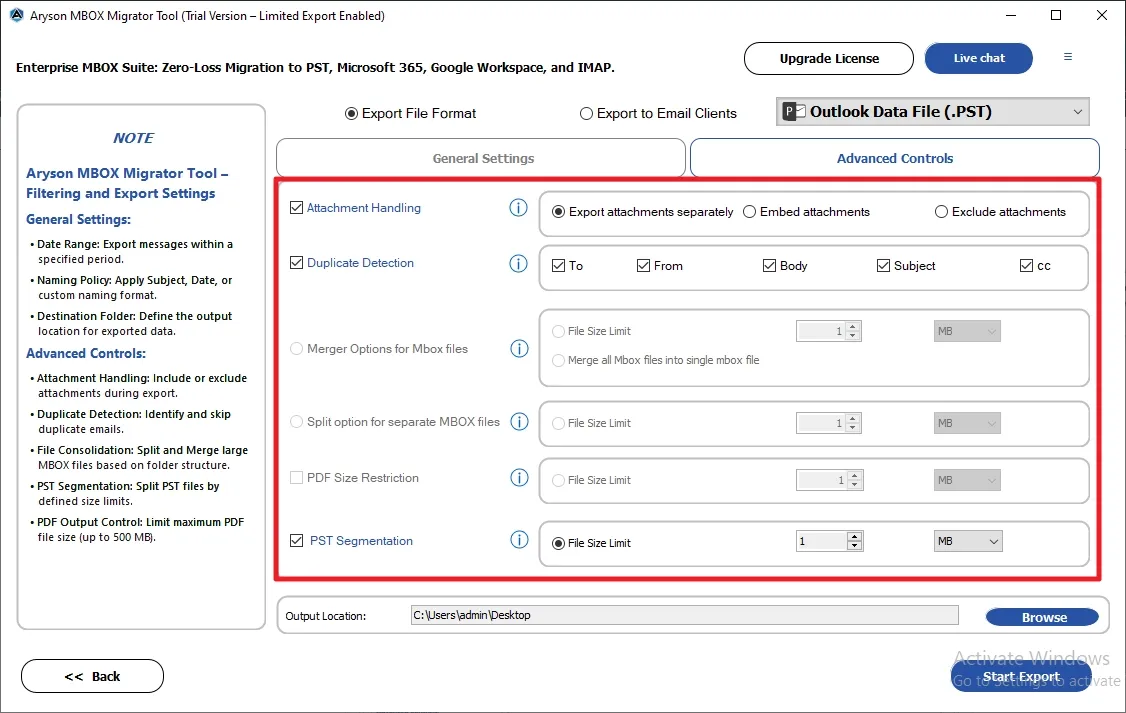Click Start Export button

[1020, 676]
